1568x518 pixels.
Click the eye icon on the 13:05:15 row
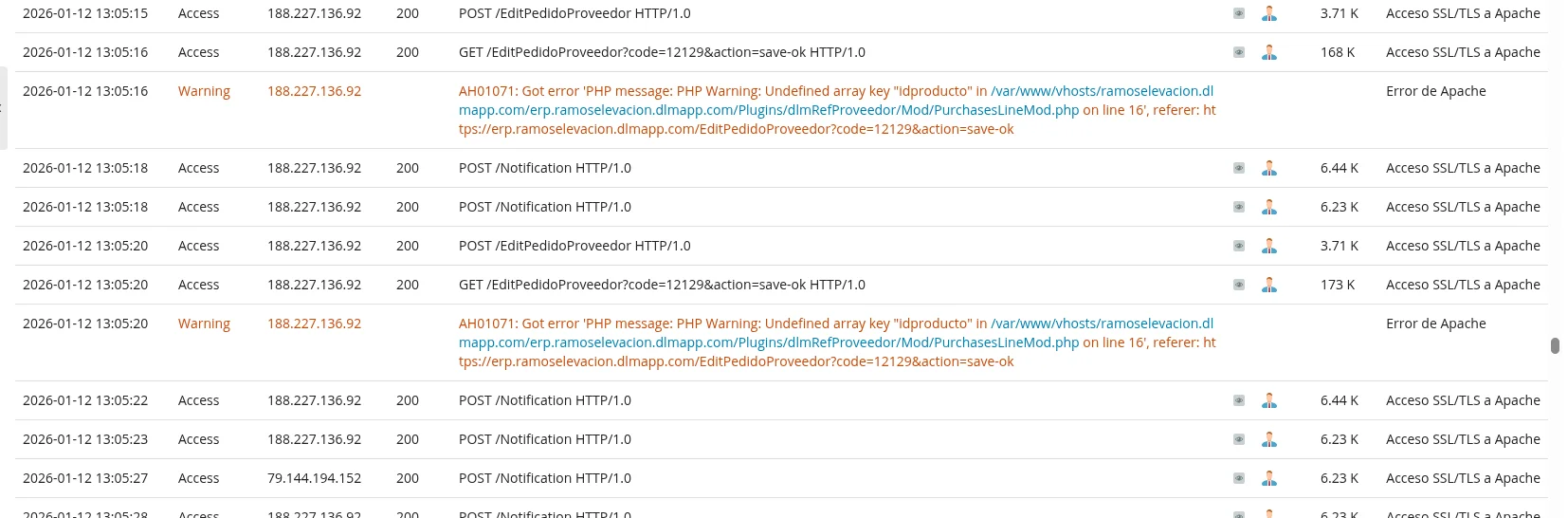(1238, 14)
